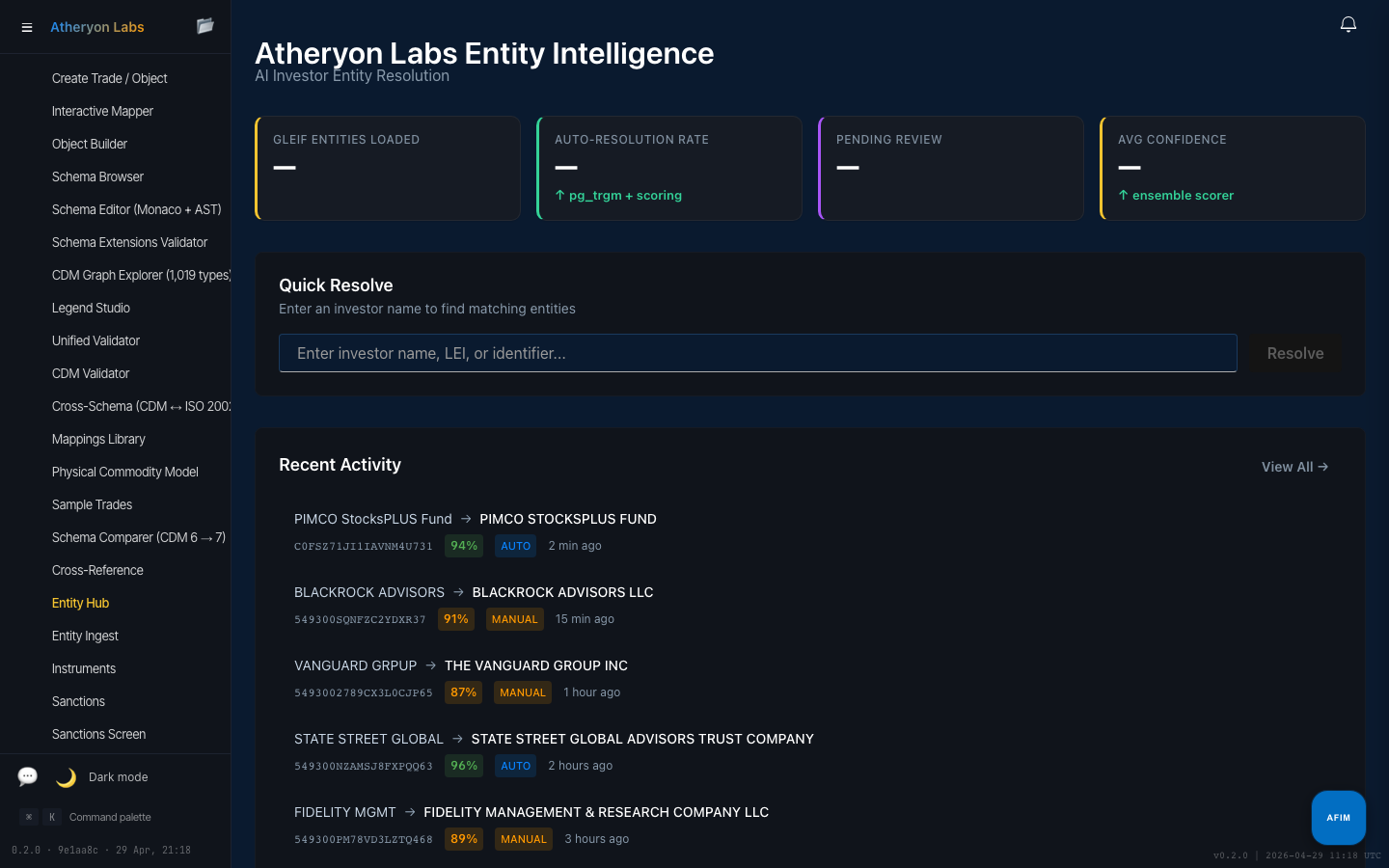Click the pg_trgm + scoring label
The height and width of the screenshot is (868, 1389).
click(x=618, y=195)
